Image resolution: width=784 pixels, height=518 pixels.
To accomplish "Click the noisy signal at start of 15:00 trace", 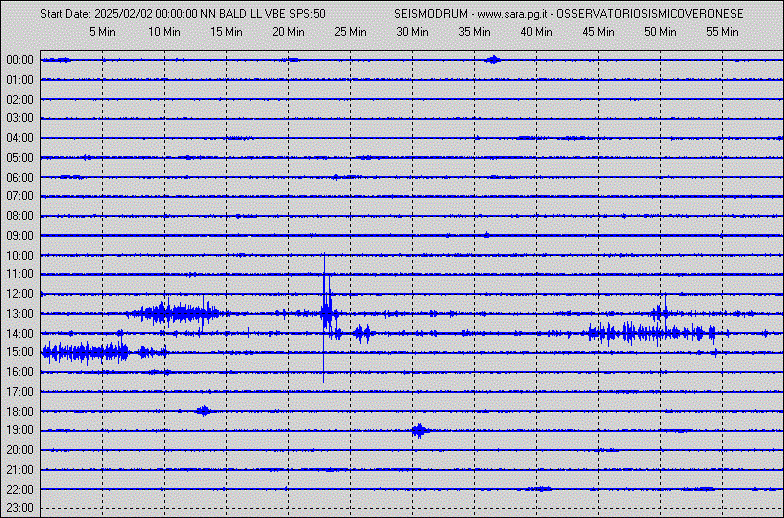I will pos(85,352).
